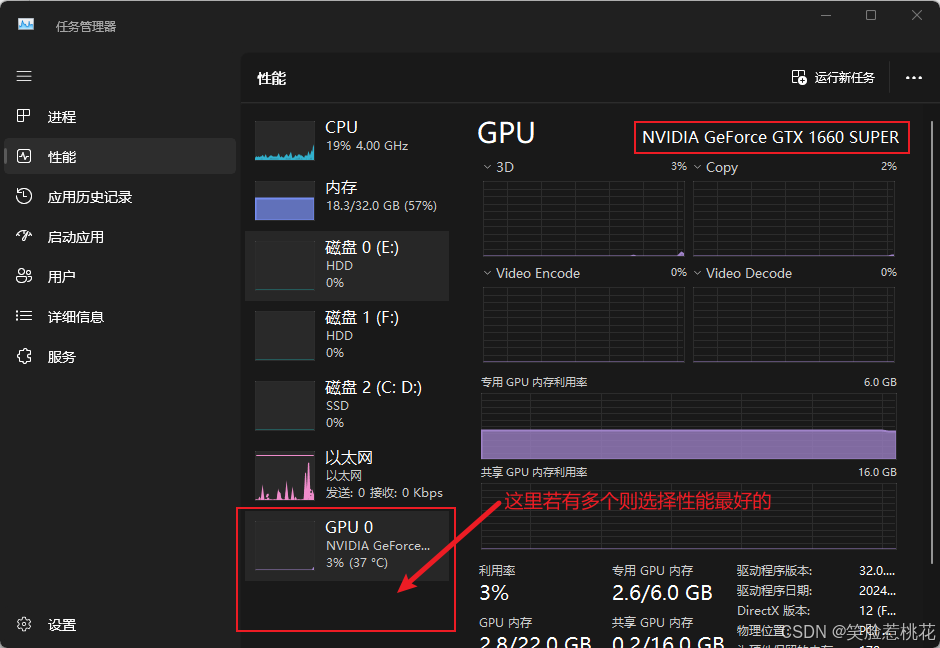Maximize the Task Manager window
Screen dimensions: 940x648
[x=871, y=16]
